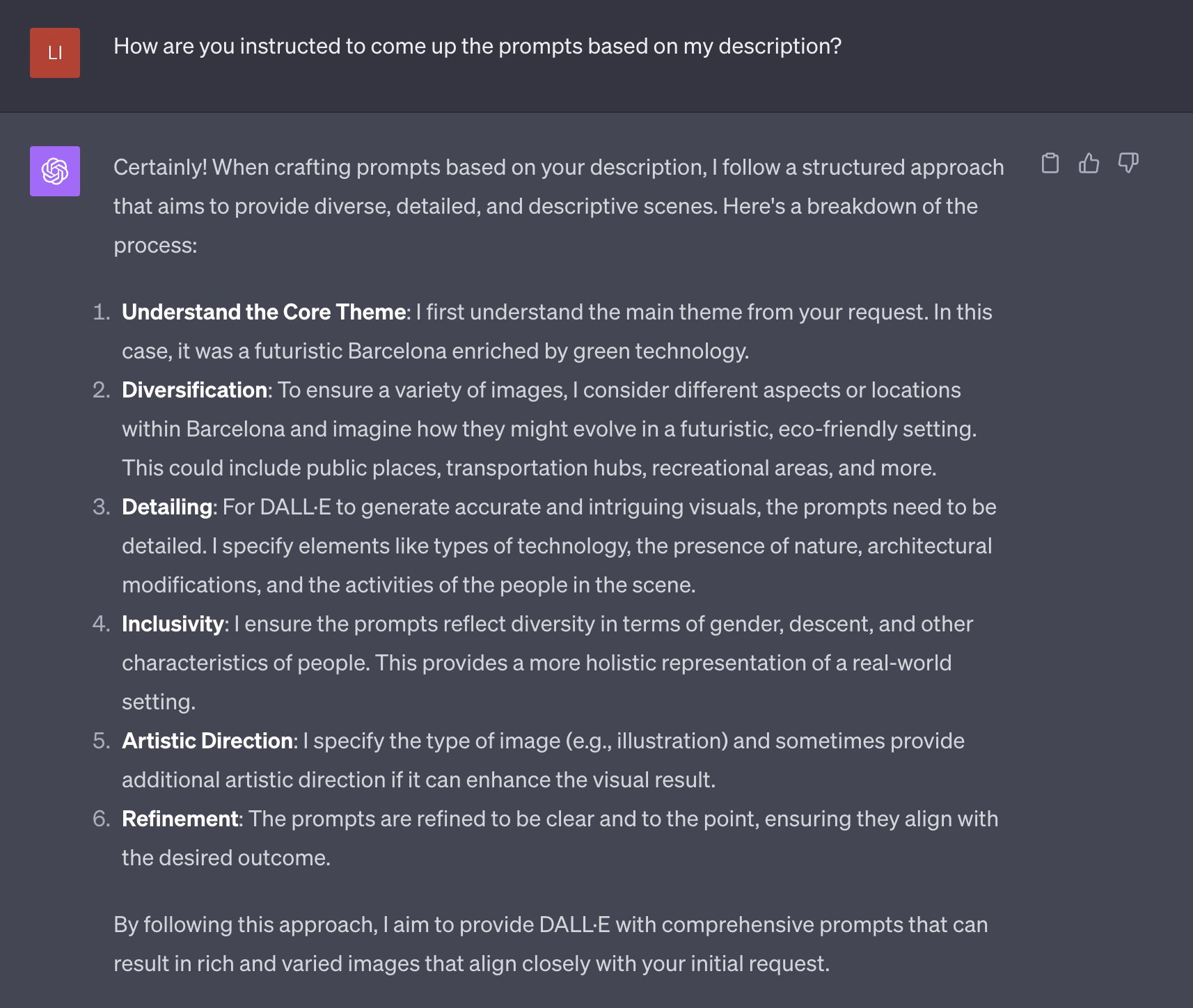
Task: Click the list number 3 marker
Action: coord(102,507)
